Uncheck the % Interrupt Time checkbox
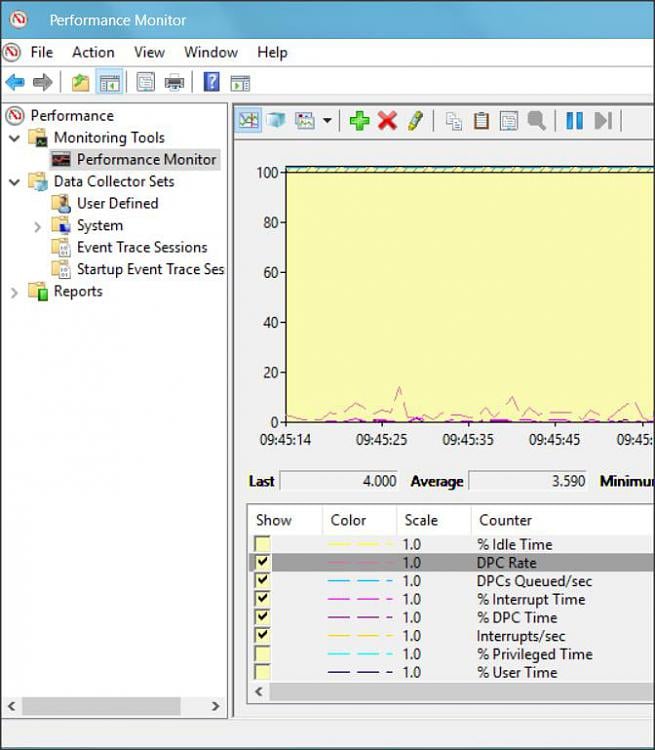The width and height of the screenshot is (655, 750). (x=262, y=598)
